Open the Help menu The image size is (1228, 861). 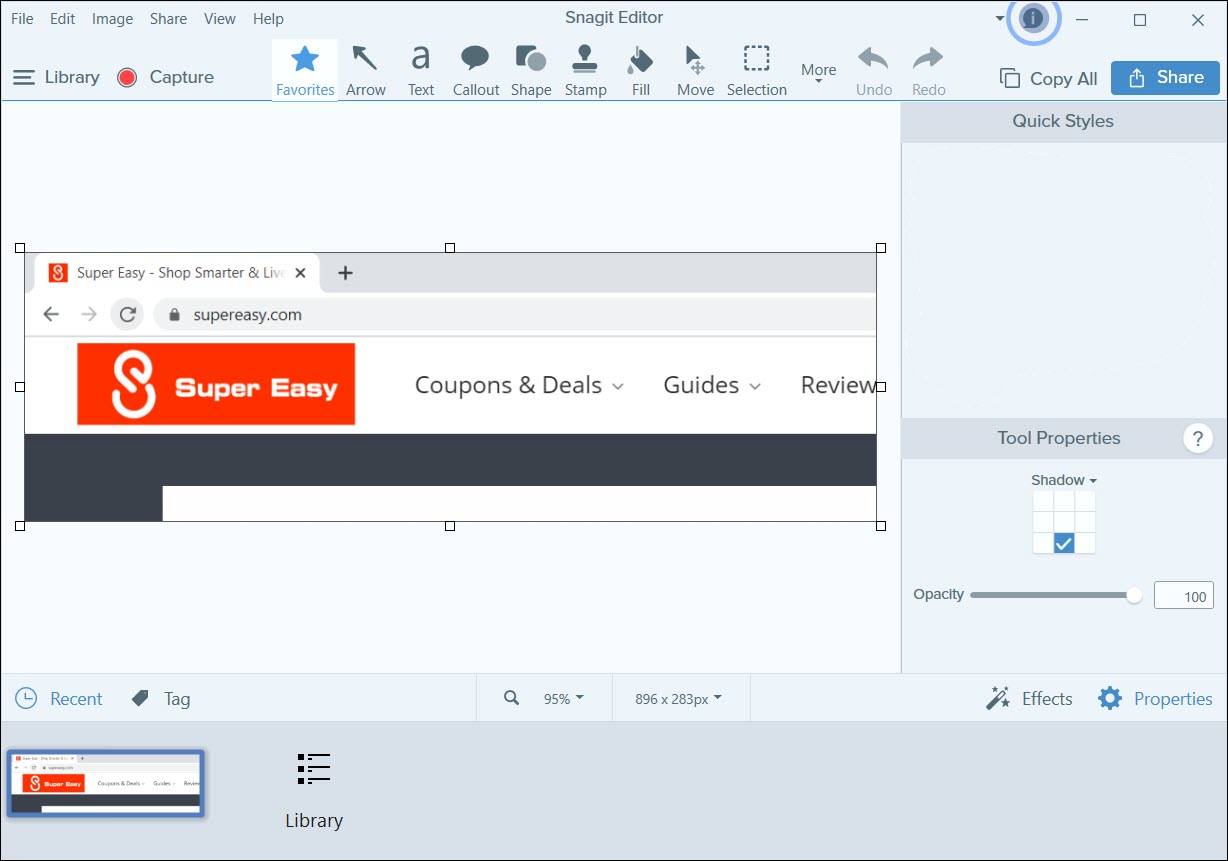pos(268,18)
